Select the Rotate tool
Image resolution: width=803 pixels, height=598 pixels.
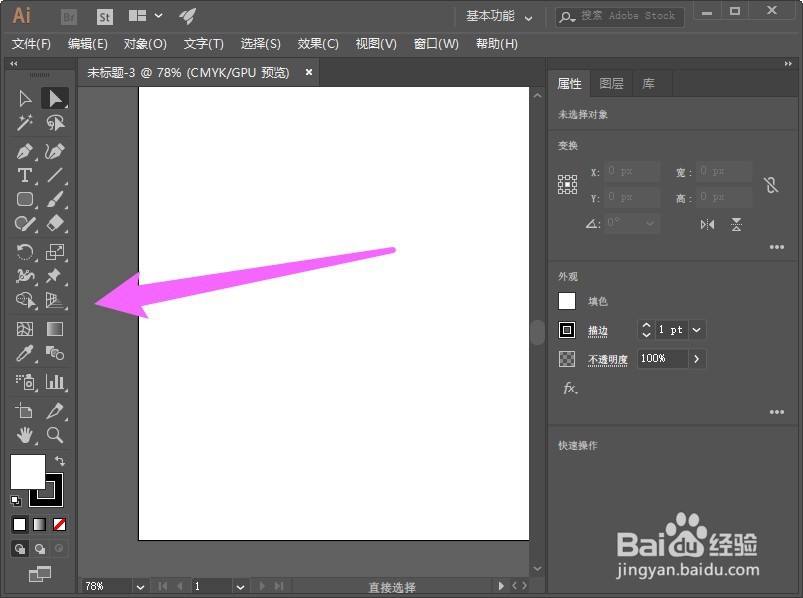click(25, 252)
